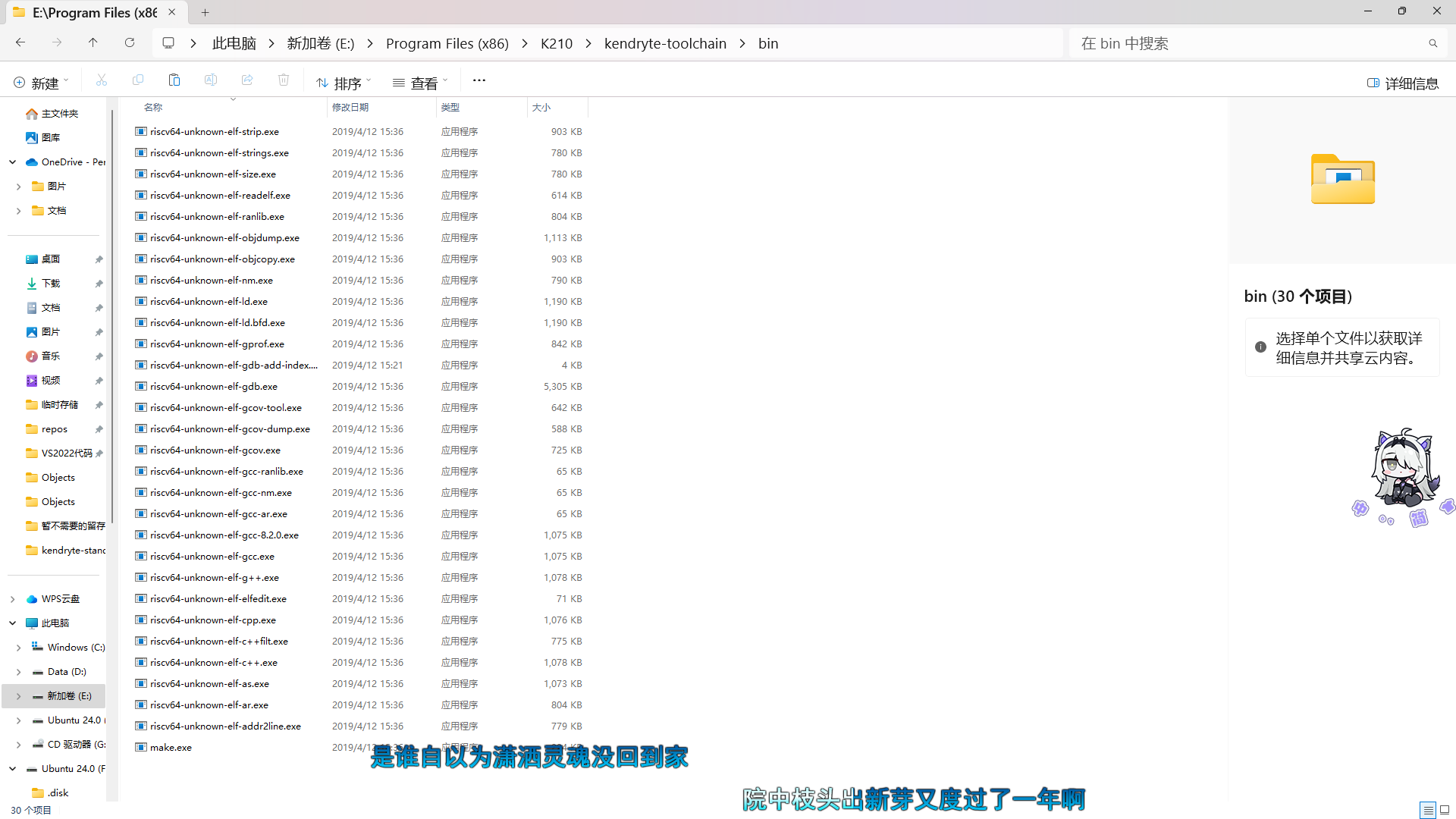
Task: Switch to details list view in status bar
Action: point(1427,810)
